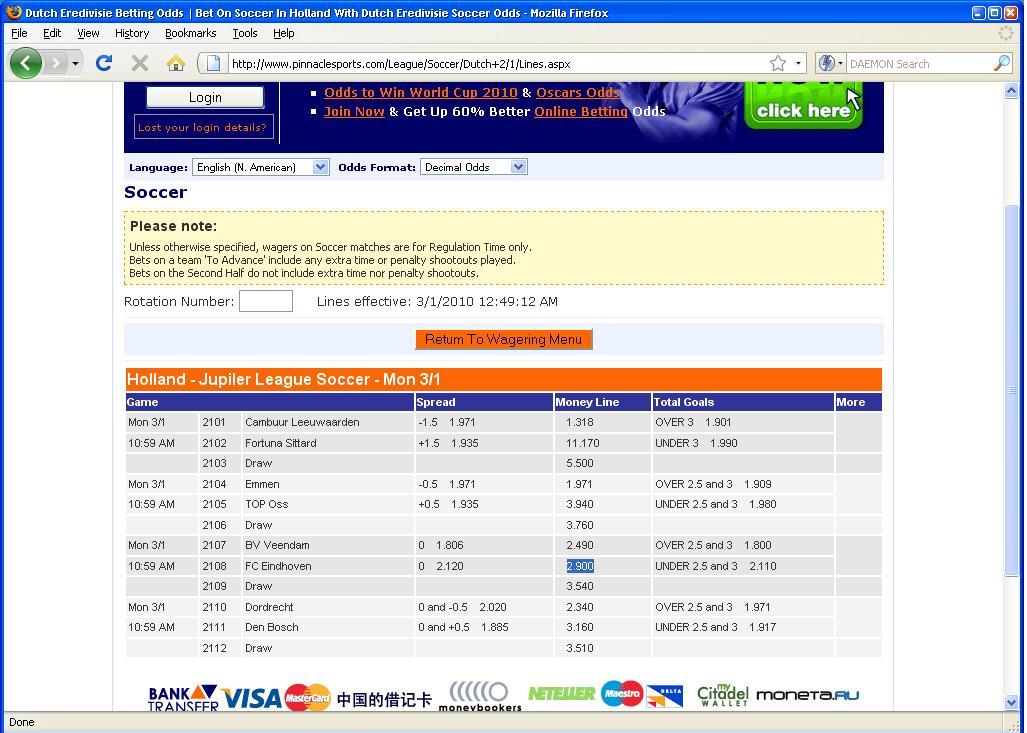Click the Firefox logo in title bar
The image size is (1027, 733).
[x=13, y=12]
